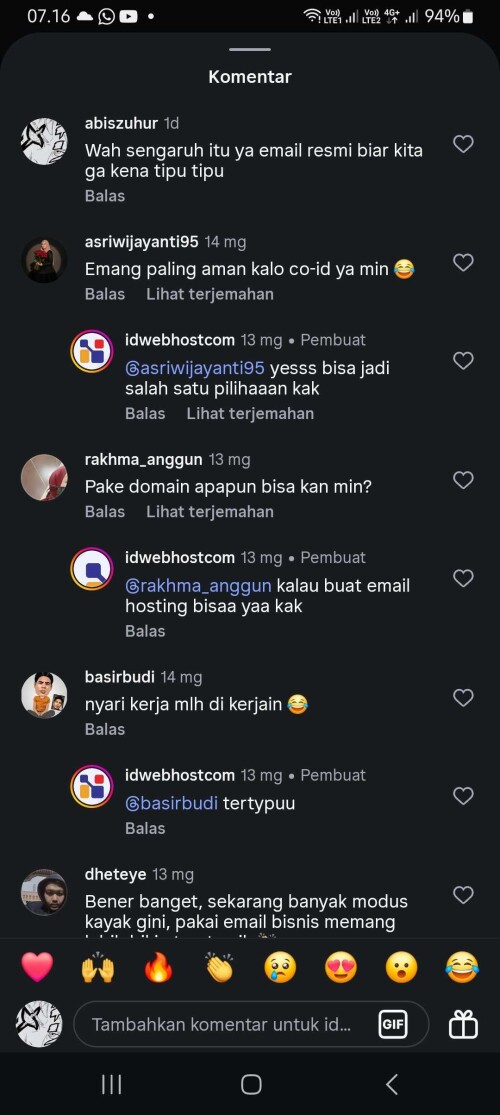
Task: Like rakhma_anggun's comment with the heart icon
Action: pos(463,480)
